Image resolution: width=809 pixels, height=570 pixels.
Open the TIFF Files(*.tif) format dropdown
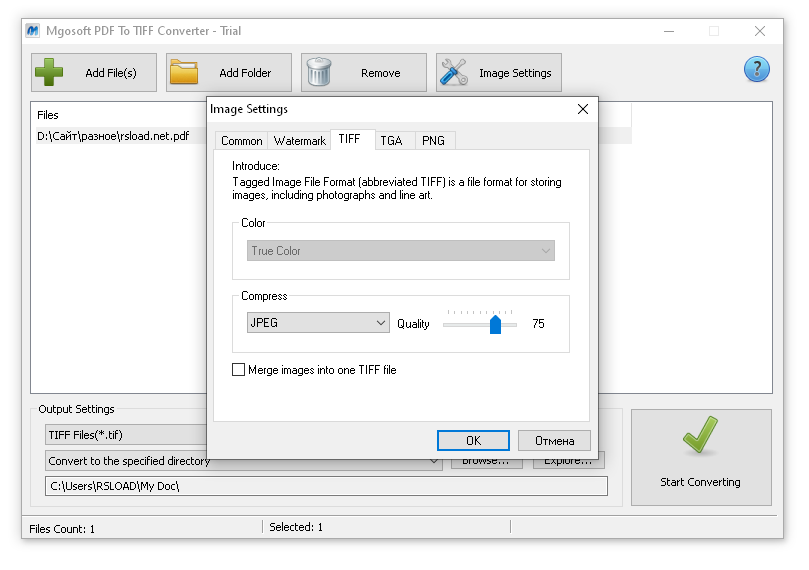click(x=126, y=435)
